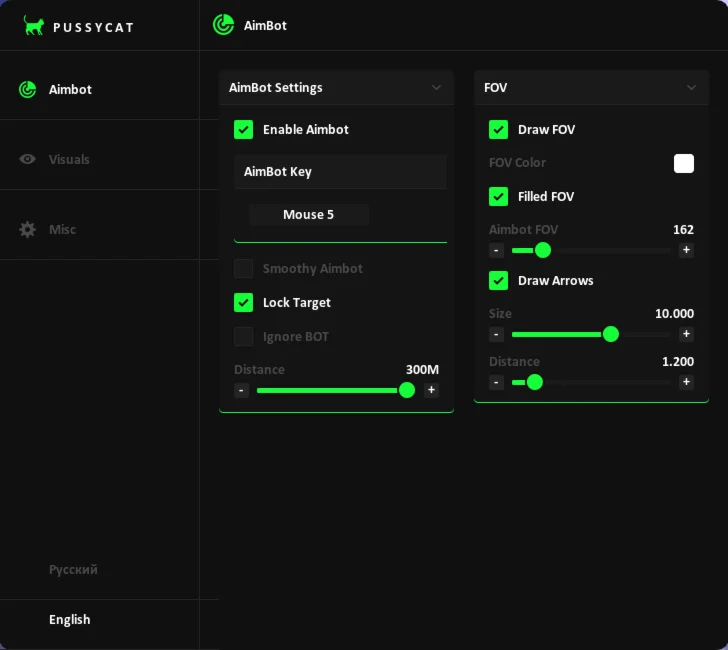Click the Aimbot FOV slider handle
Screen dimensions: 728x650
[x=543, y=250]
